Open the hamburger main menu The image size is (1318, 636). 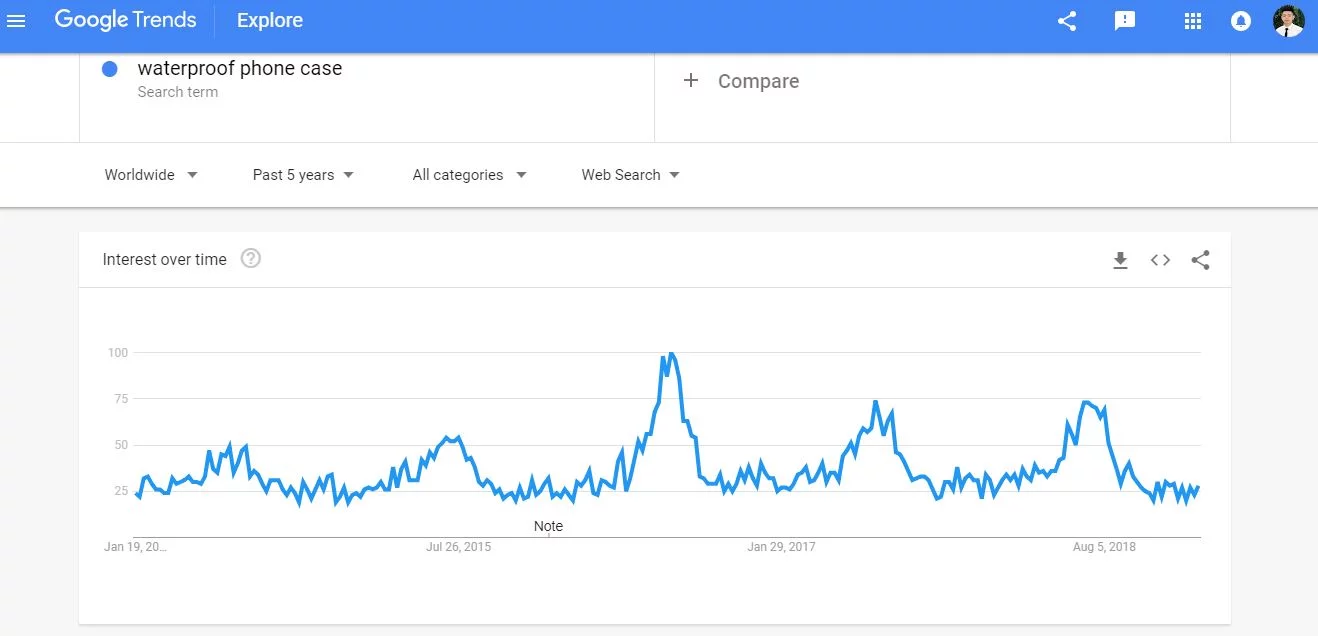pyautogui.click(x=16, y=21)
